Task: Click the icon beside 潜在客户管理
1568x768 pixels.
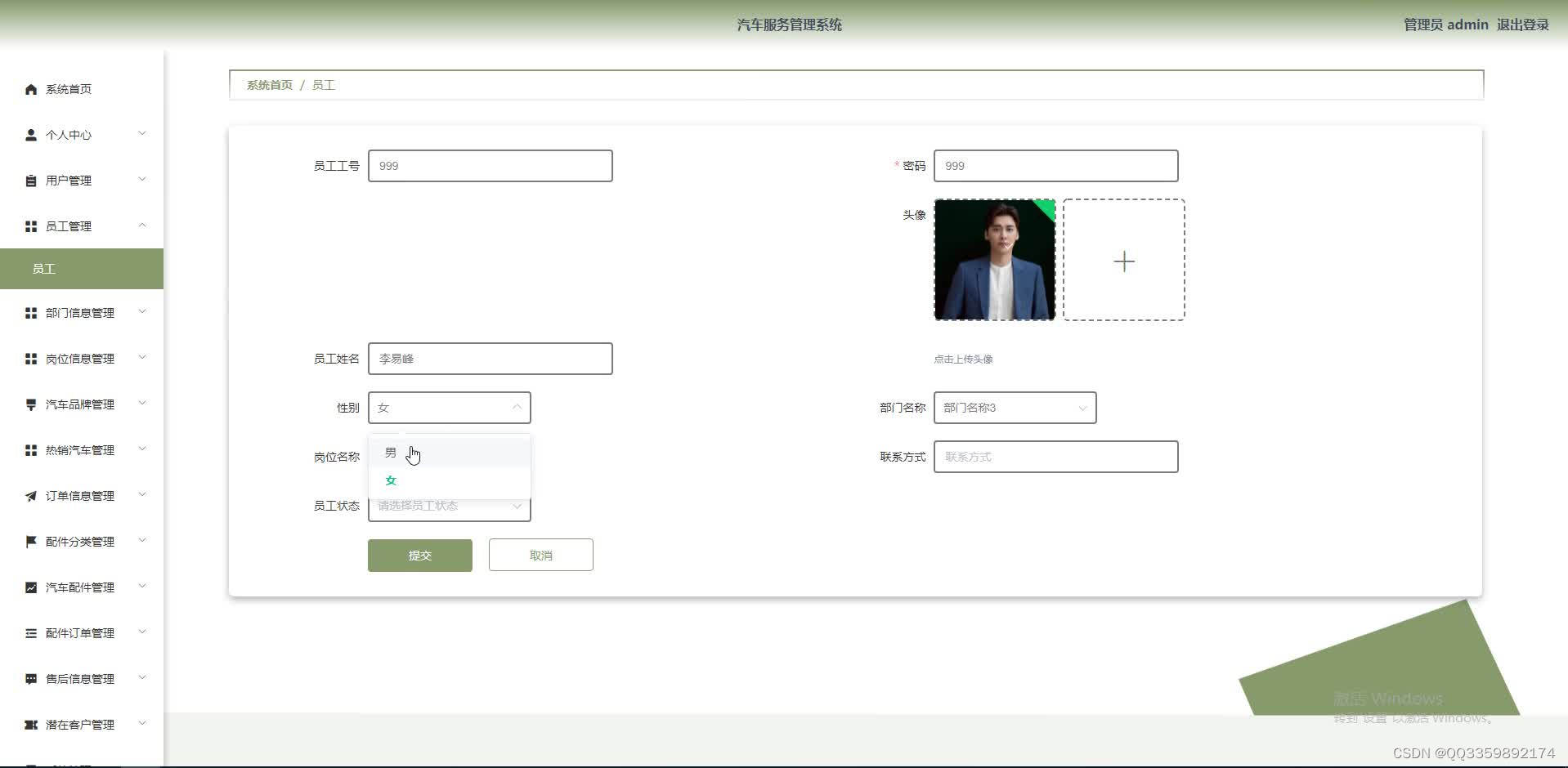Action: pyautogui.click(x=31, y=725)
